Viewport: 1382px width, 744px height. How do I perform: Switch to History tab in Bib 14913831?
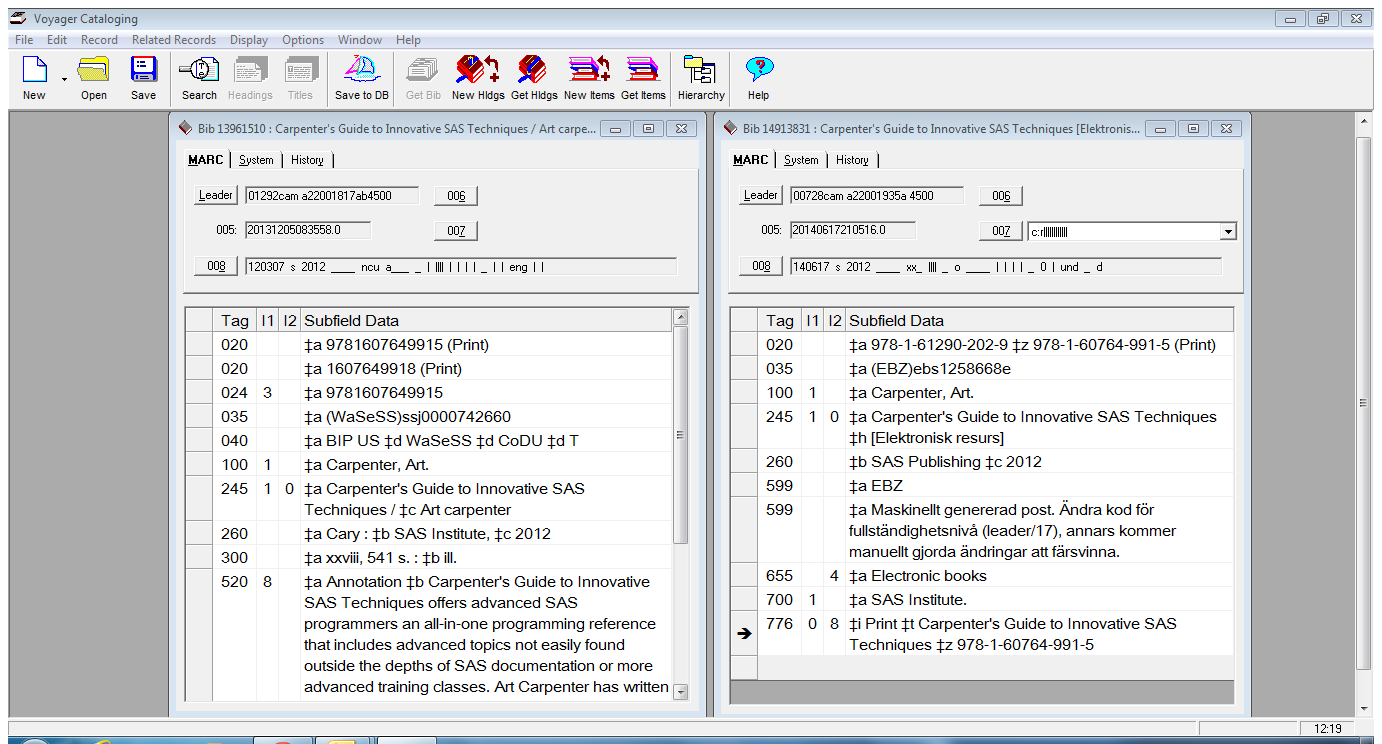click(852, 160)
